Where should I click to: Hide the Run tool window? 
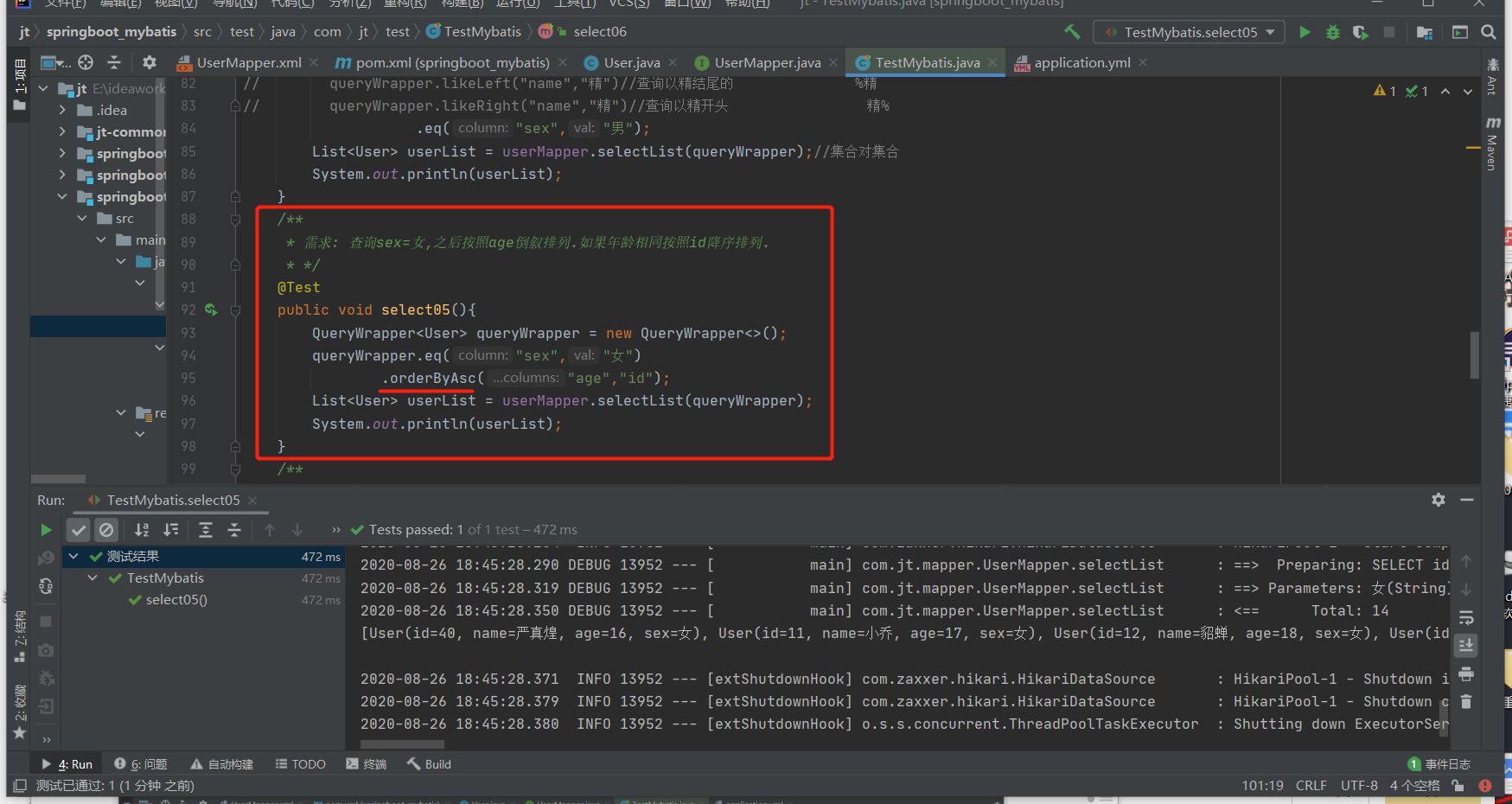[1467, 500]
